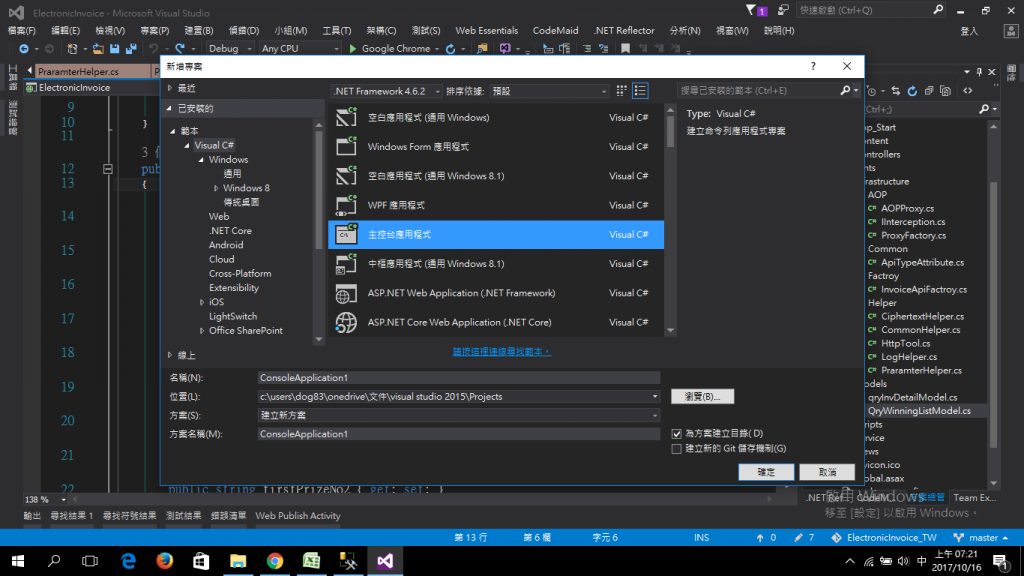Open Microsoft Edge from the taskbar

128,561
